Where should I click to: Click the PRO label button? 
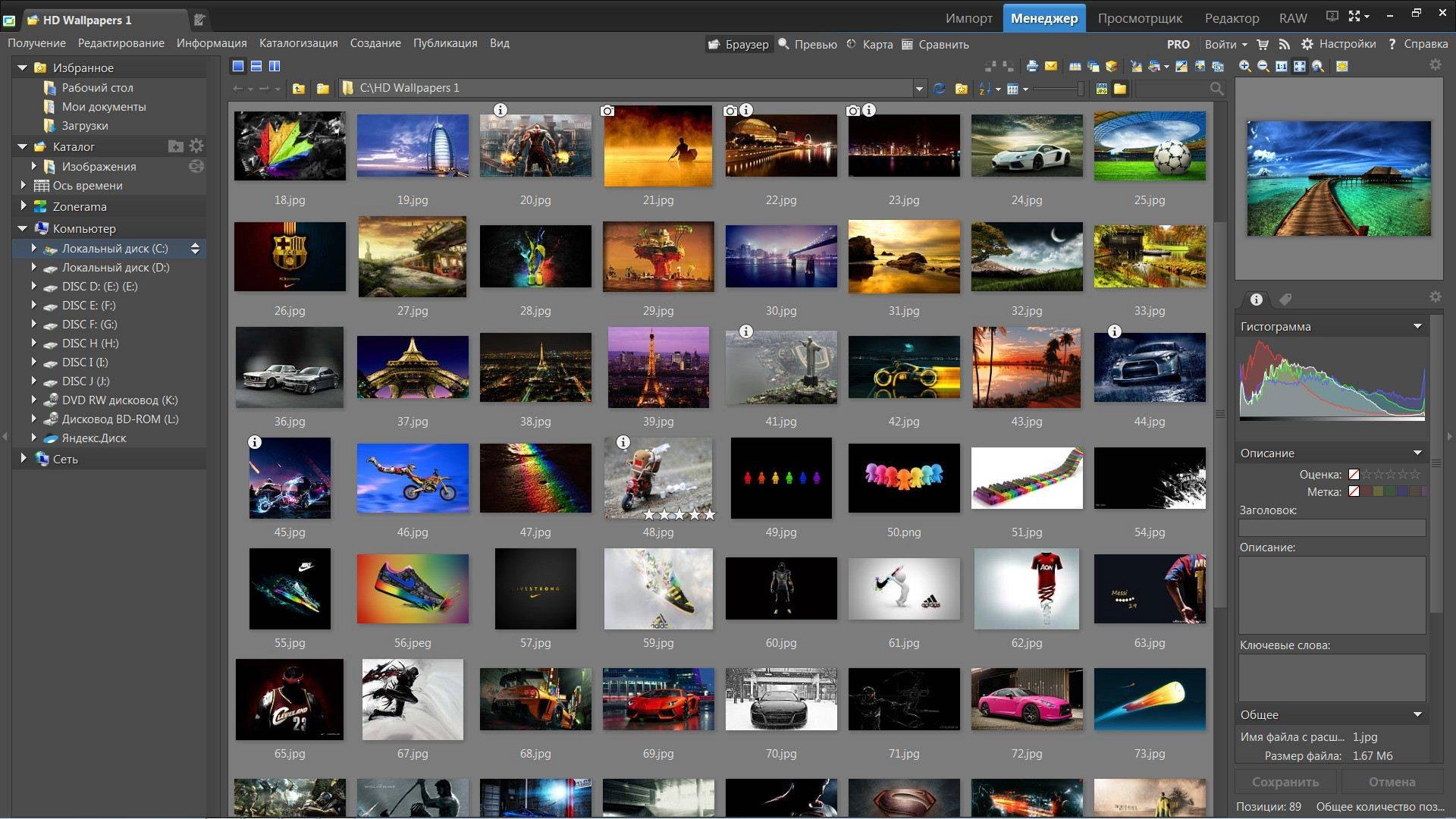pyautogui.click(x=1178, y=45)
